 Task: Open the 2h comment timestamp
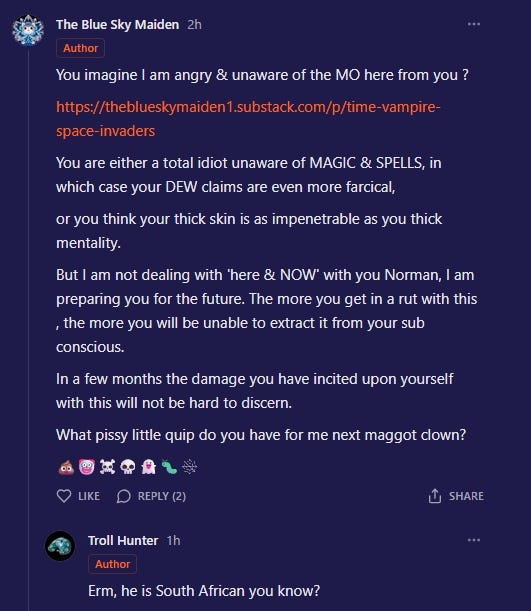coord(194,25)
